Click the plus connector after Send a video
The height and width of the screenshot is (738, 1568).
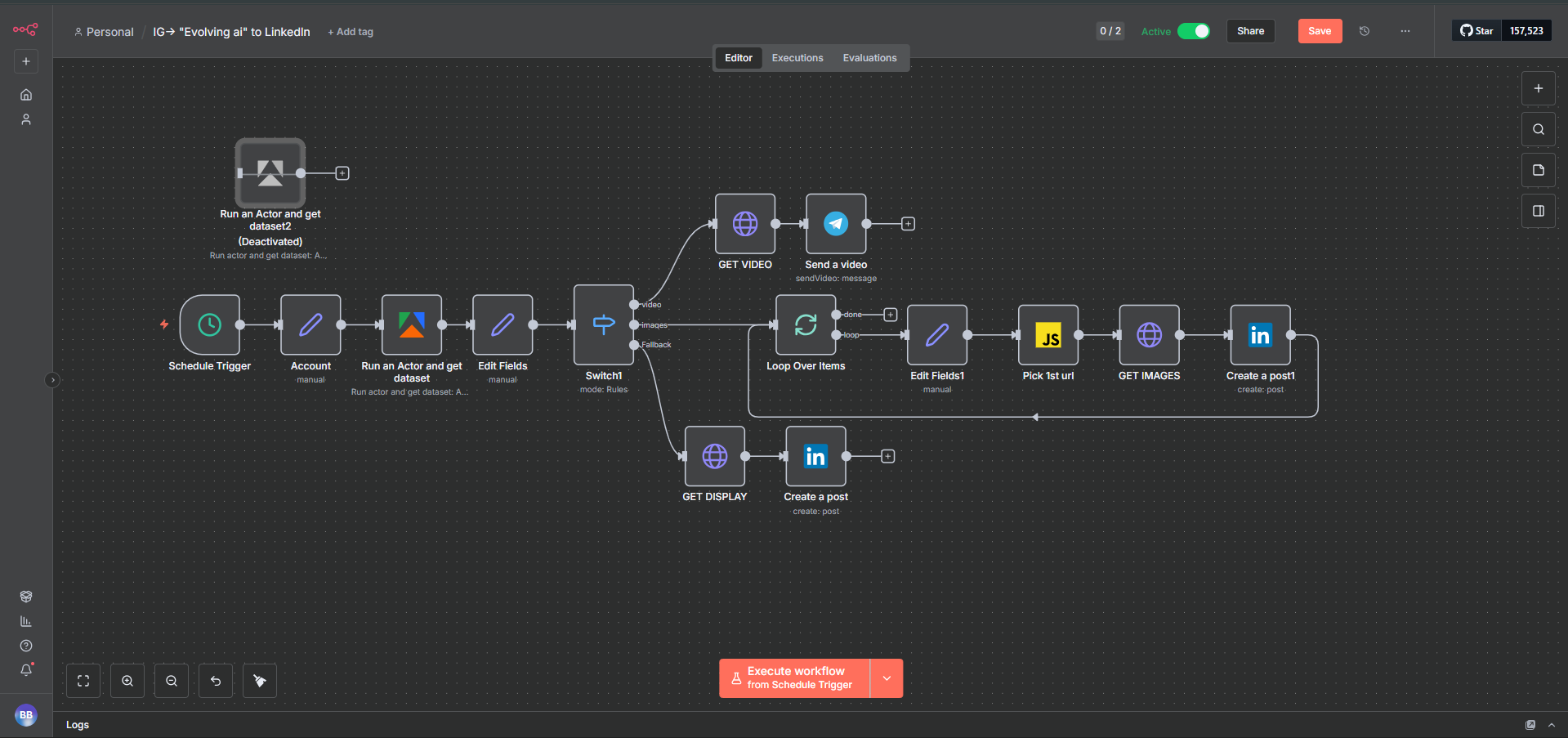pyautogui.click(x=908, y=222)
